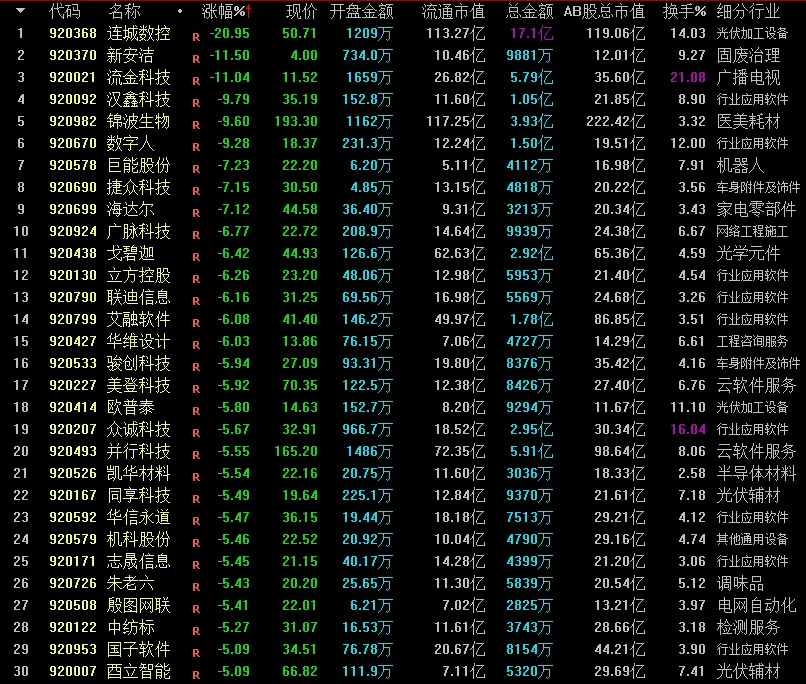Select stock name 并行科技

point(138,452)
